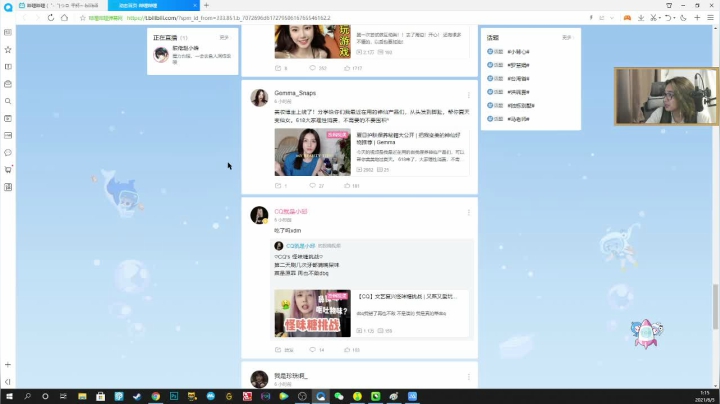This screenshot has width=720, height=404.
Task: Open the pink CQ user post options menu
Action: tap(468, 213)
